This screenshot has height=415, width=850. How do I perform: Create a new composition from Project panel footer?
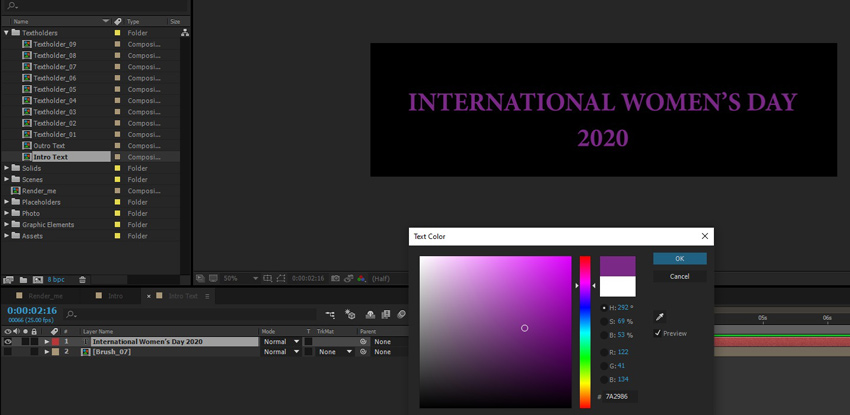click(37, 280)
